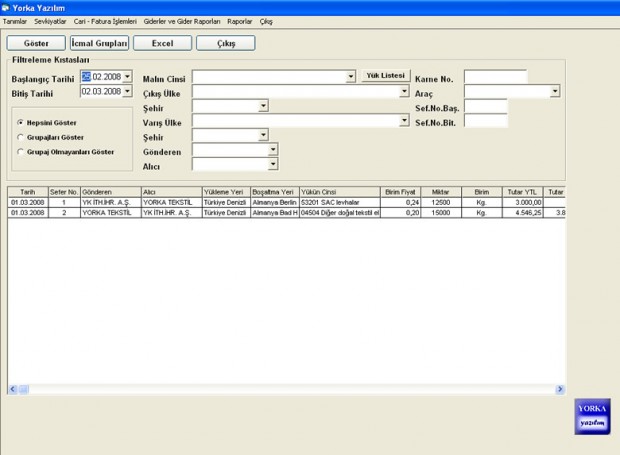620x455 pixels.
Task: Click the 4.546,25 amount cell
Action: point(522,213)
